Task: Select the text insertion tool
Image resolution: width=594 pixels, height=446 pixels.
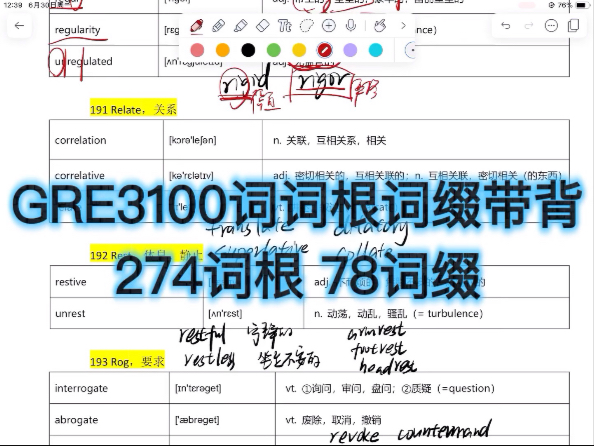Action: pos(284,26)
